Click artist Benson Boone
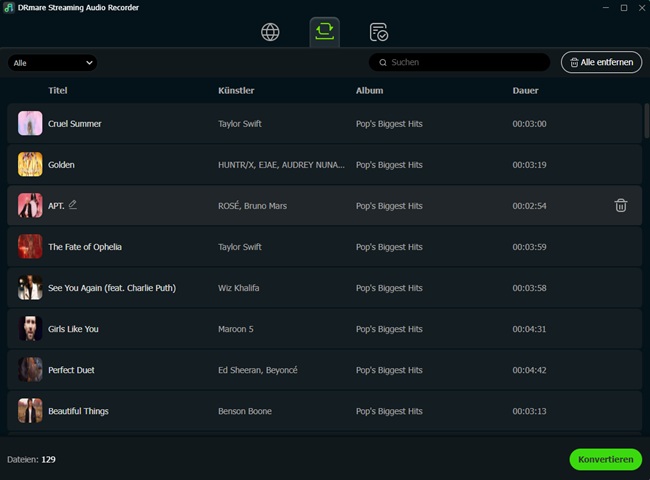650x480 pixels. tap(245, 411)
